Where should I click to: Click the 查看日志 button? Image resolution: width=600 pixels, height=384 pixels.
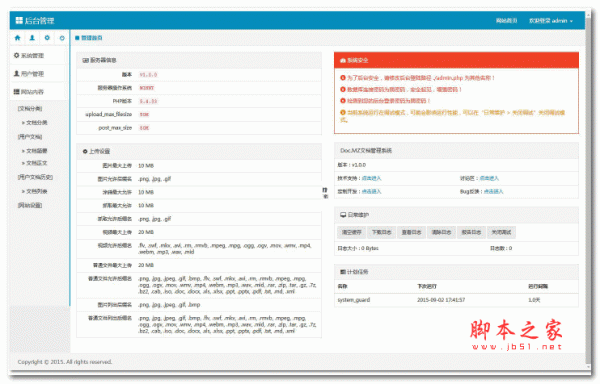411,233
